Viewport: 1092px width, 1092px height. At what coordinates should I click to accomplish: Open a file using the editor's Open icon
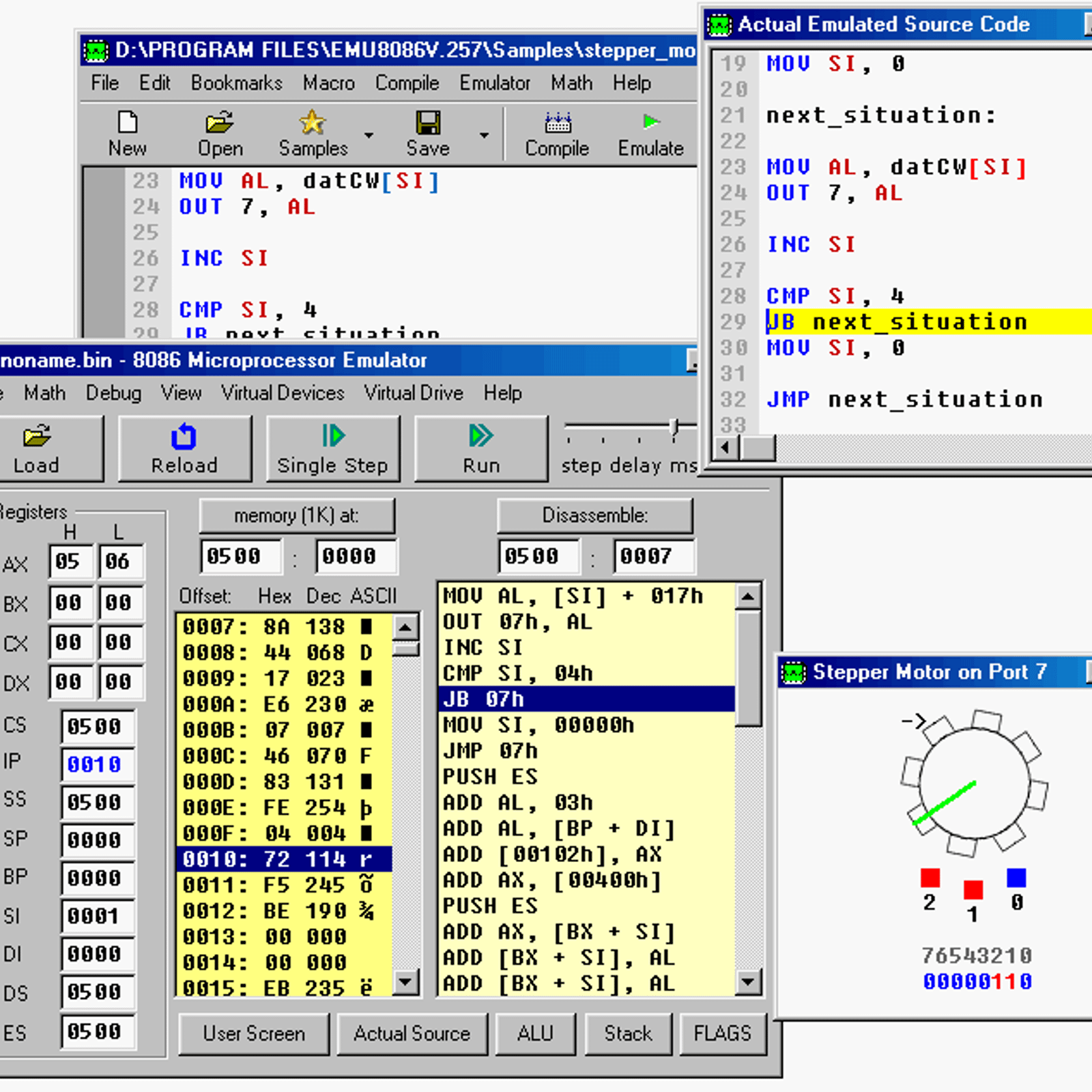220,124
